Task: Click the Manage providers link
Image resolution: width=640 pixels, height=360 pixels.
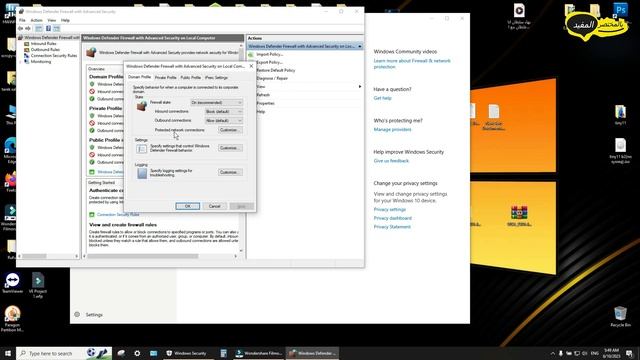Action: tap(392, 129)
